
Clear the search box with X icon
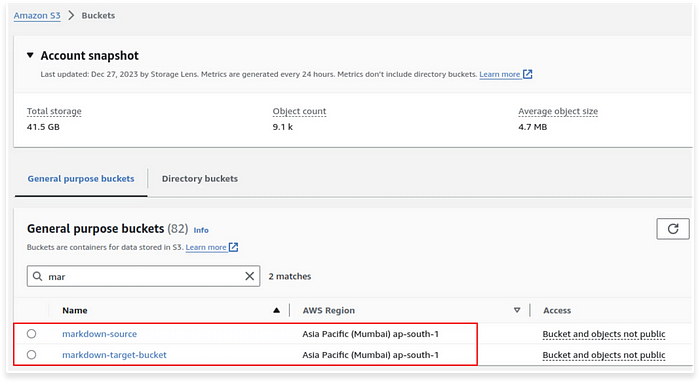tap(250, 276)
